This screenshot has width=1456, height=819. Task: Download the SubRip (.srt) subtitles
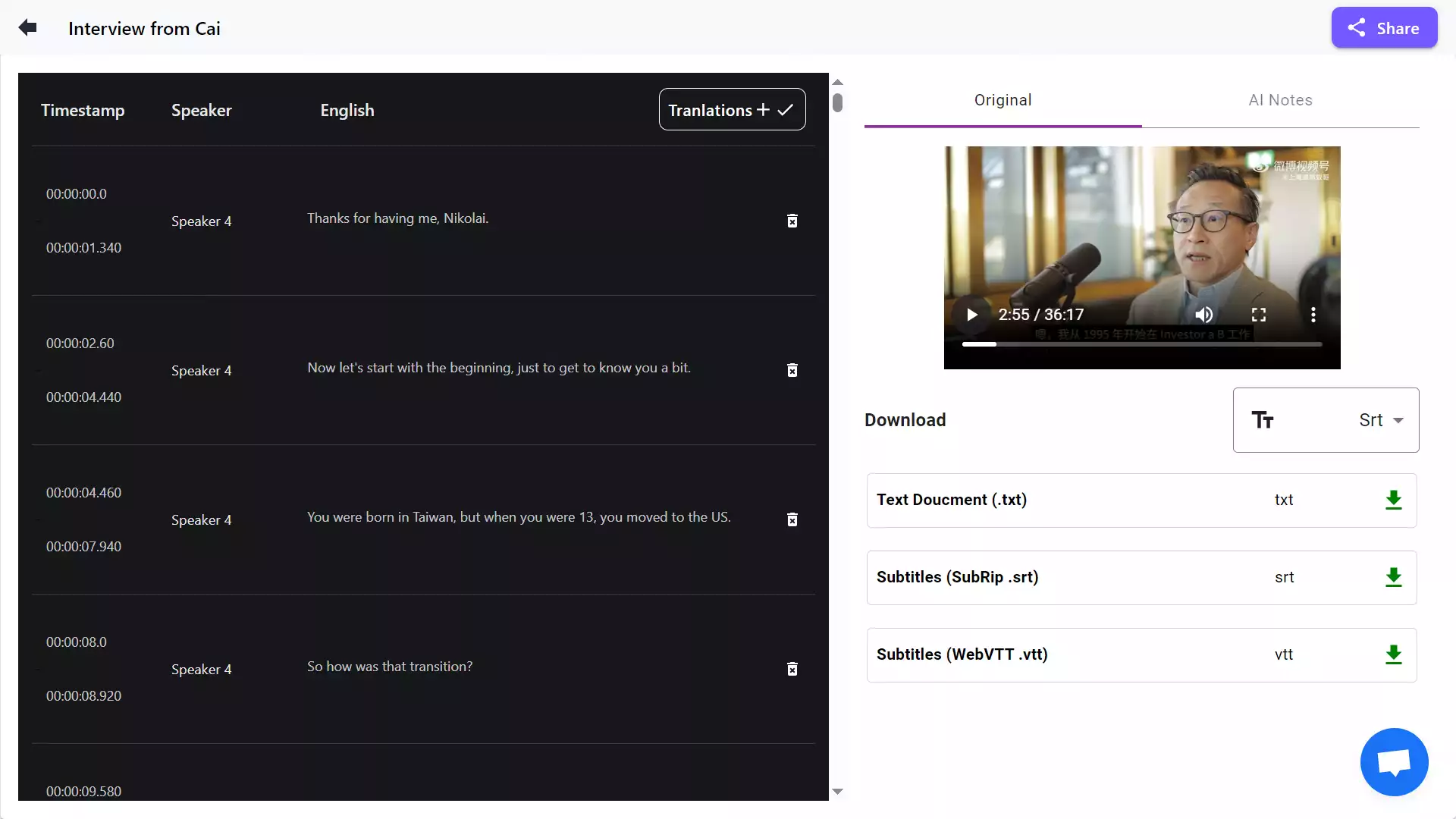[x=1394, y=577]
